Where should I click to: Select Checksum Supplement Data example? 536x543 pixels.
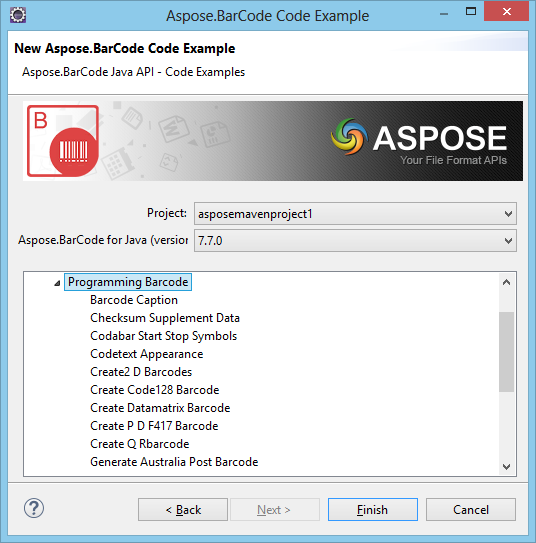point(165,318)
